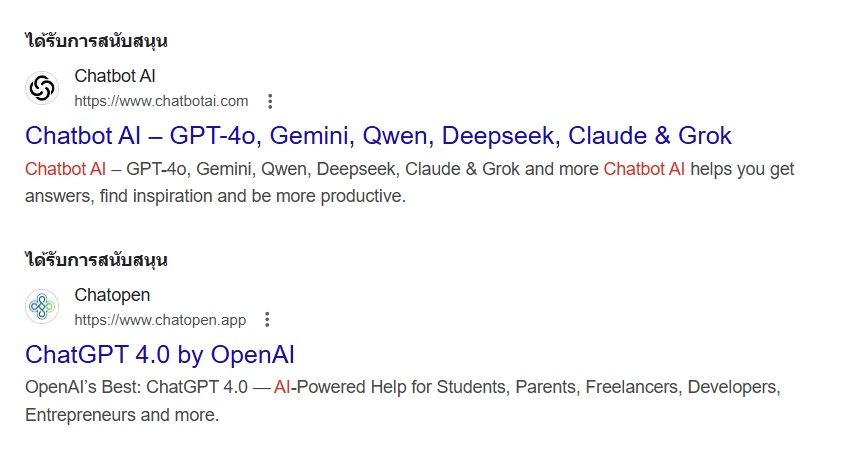Click the sponsored label above Chatbot AI
Viewport: 844px width, 454px height.
click(x=96, y=41)
